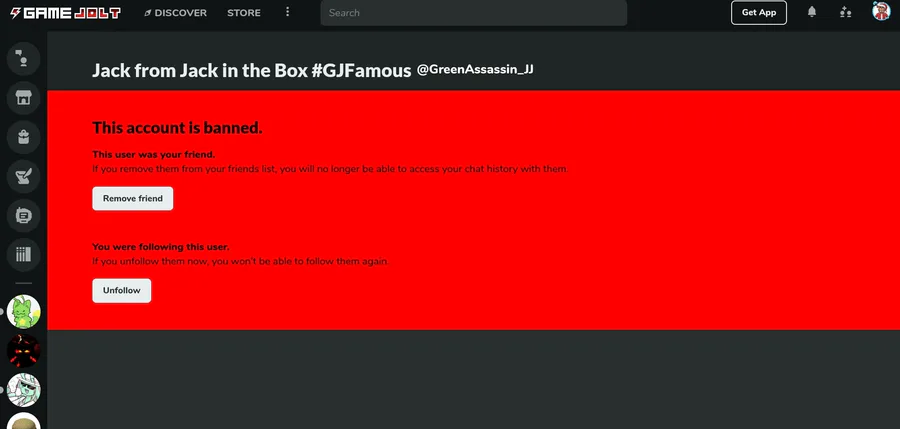Open the notifications bell
Screen dimensions: 900x429
812,13
